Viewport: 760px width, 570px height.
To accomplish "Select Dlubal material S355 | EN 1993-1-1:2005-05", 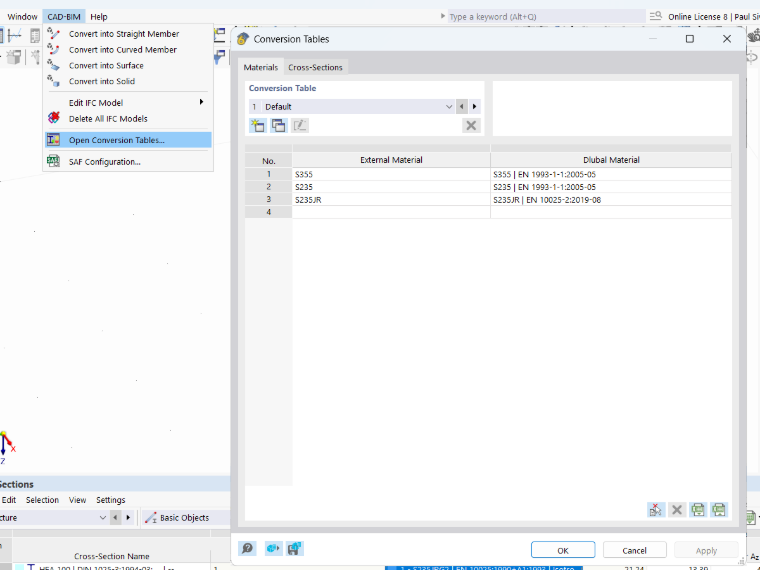I will click(x=611, y=174).
